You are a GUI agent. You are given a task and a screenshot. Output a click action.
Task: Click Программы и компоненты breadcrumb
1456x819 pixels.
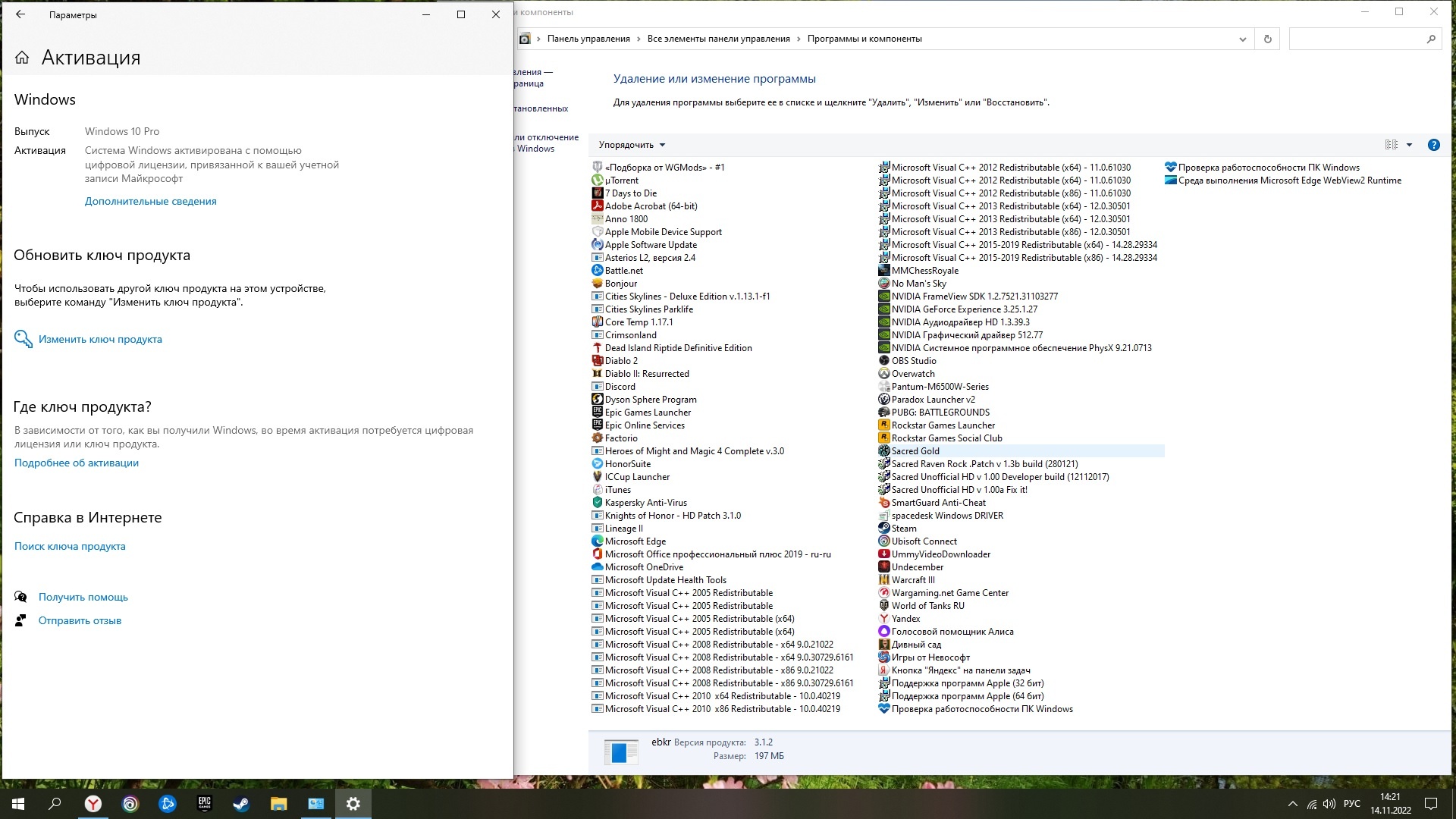pos(864,39)
